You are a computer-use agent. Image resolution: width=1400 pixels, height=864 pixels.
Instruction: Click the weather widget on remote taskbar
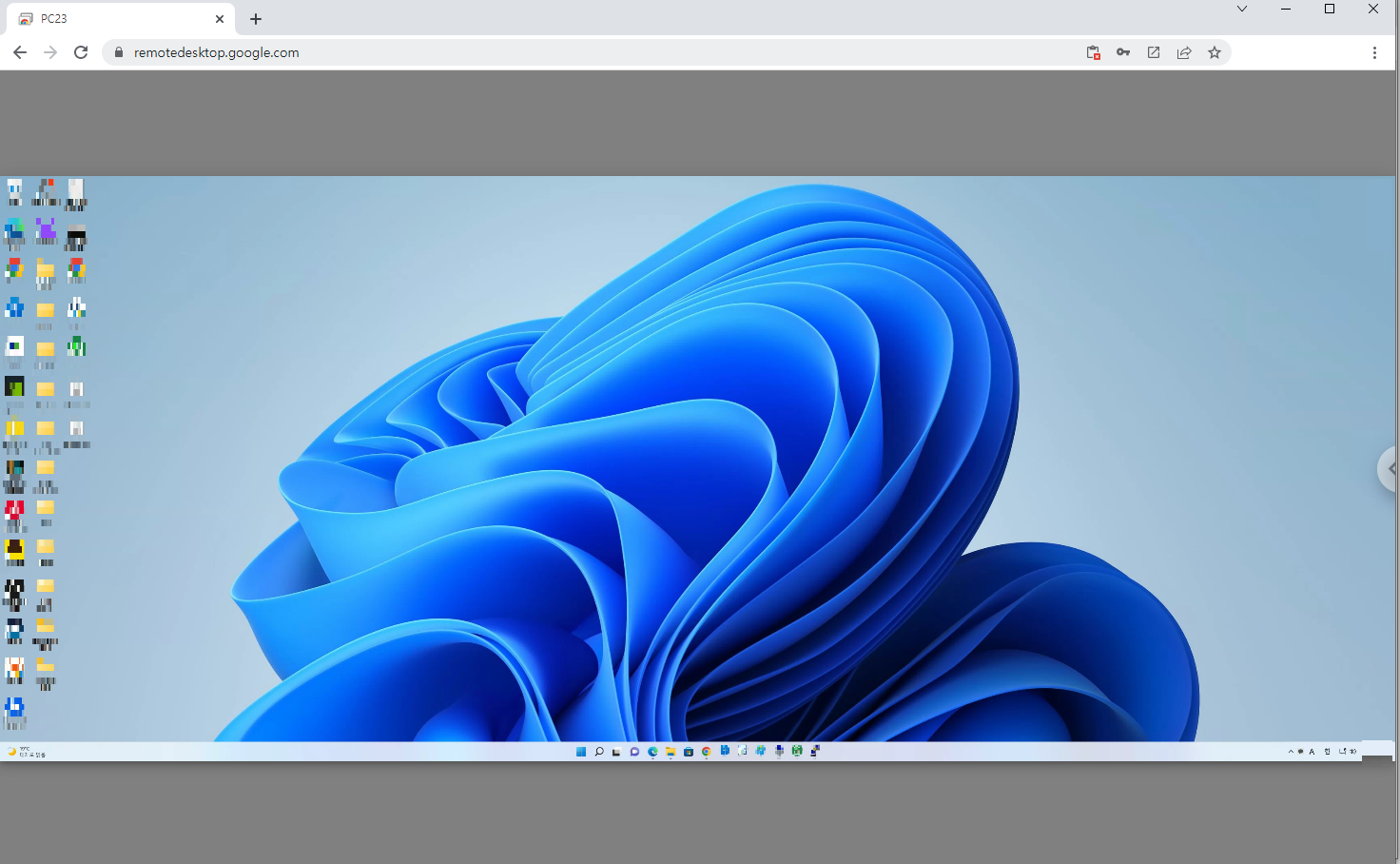click(26, 752)
